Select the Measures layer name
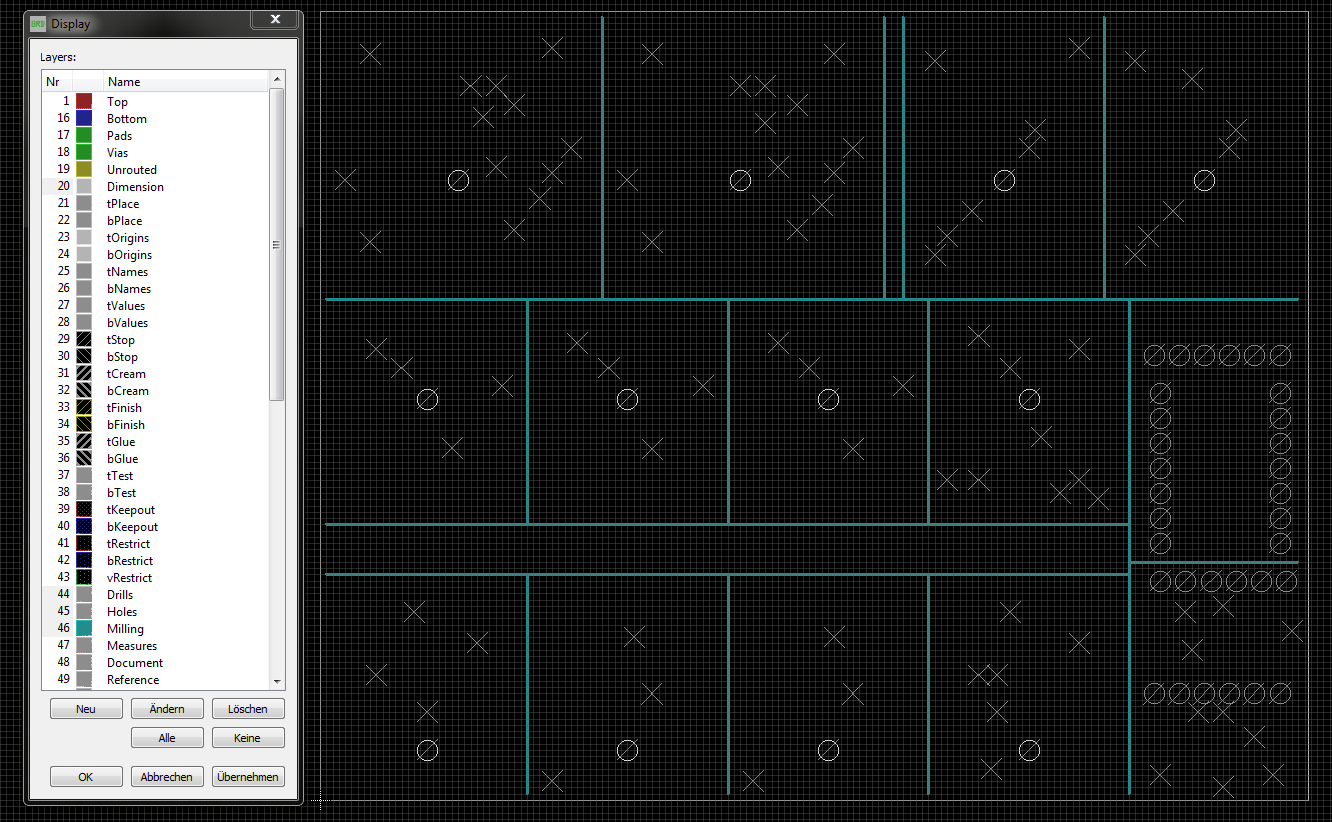Screen dimensions: 1332x822 click(132, 646)
